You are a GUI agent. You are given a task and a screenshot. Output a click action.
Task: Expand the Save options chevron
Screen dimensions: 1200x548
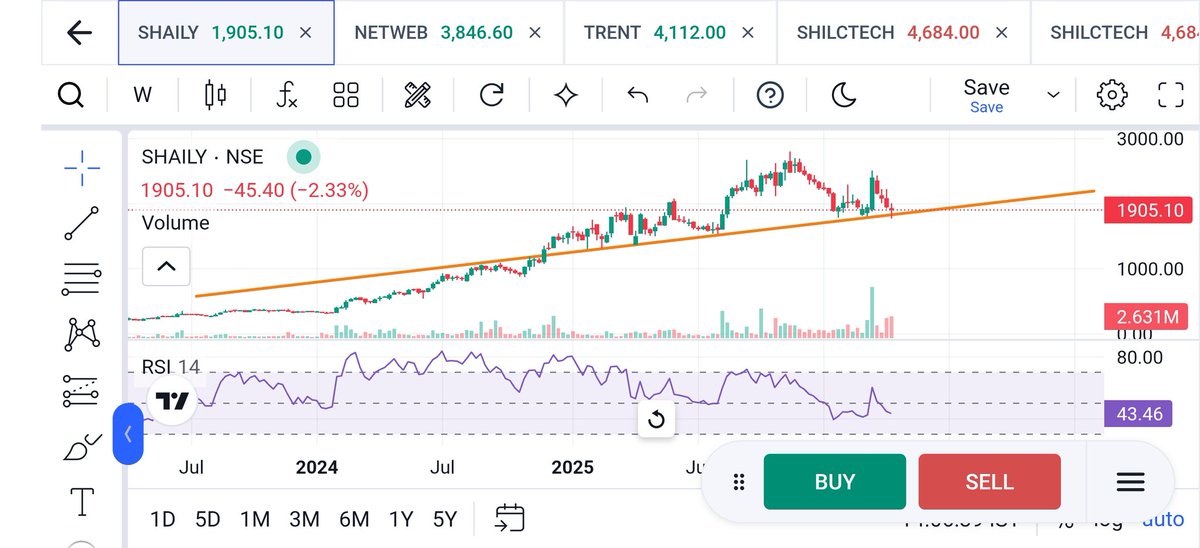pyautogui.click(x=1053, y=95)
